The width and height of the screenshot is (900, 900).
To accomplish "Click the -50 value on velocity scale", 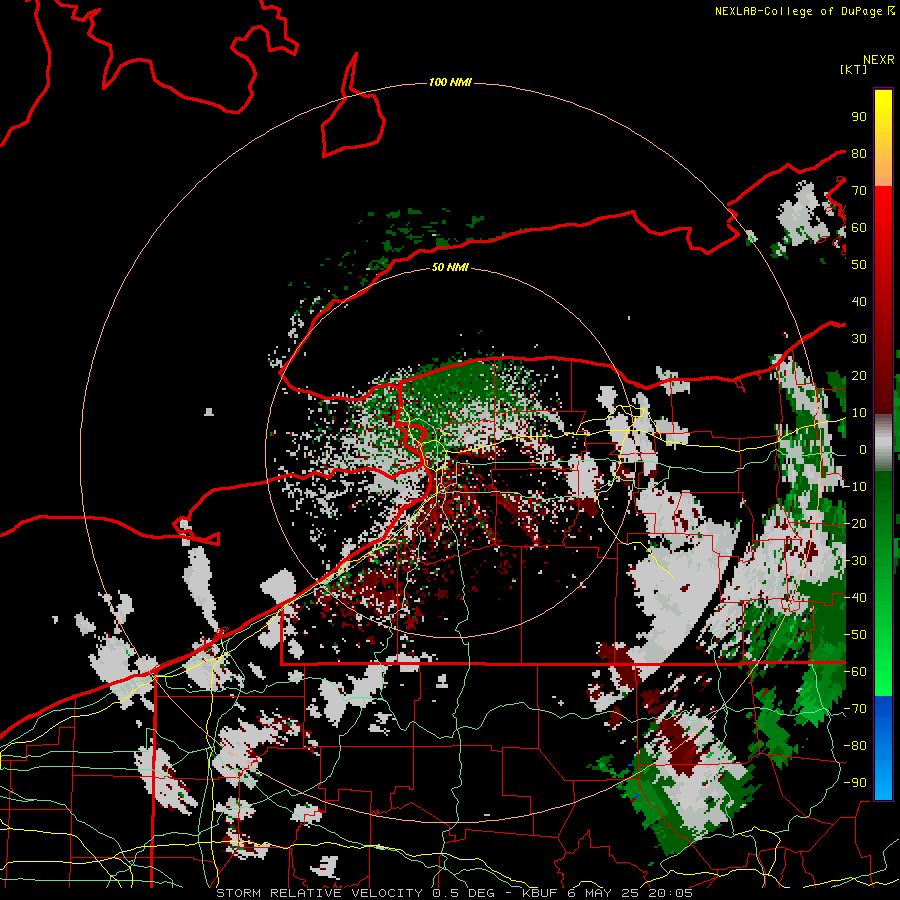I will tap(855, 635).
